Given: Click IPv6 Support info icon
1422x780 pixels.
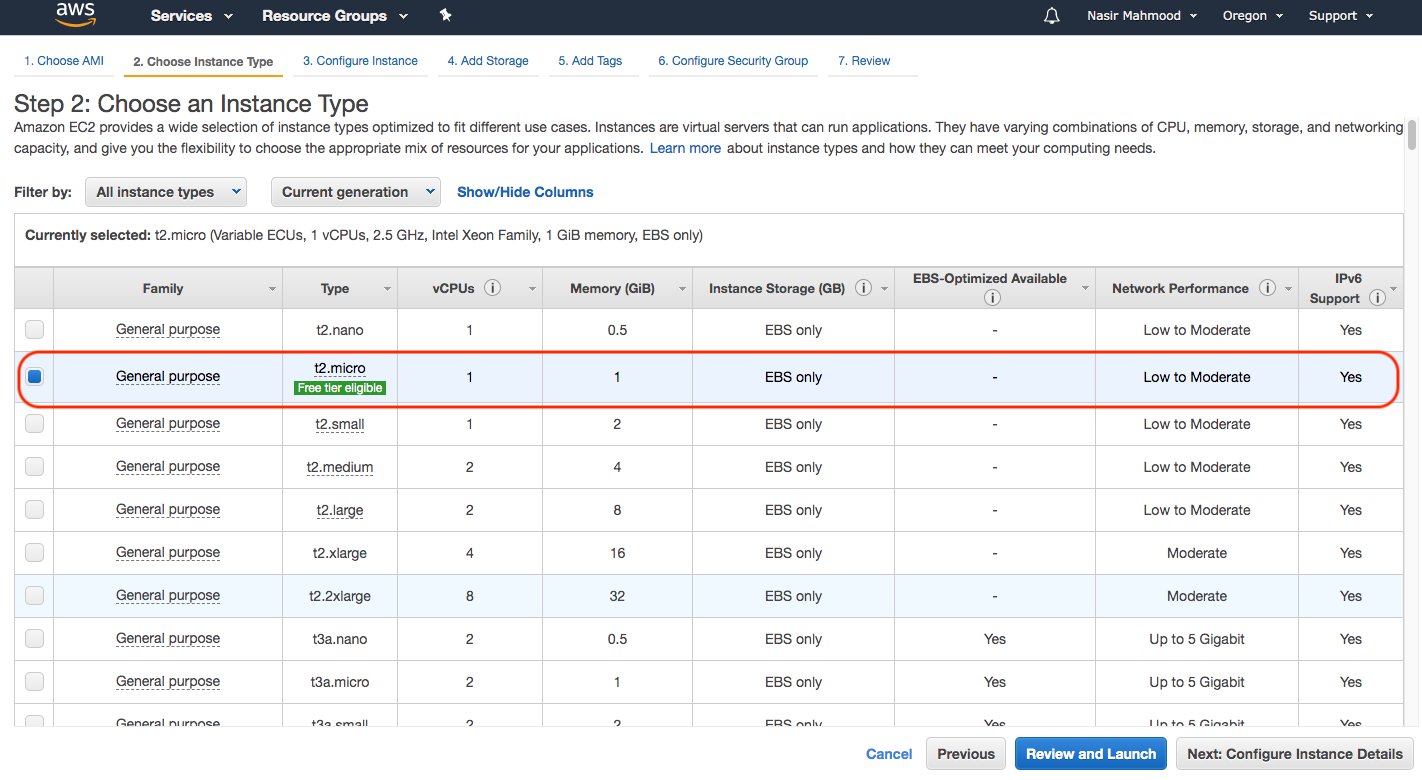Looking at the screenshot, I should [x=1377, y=298].
